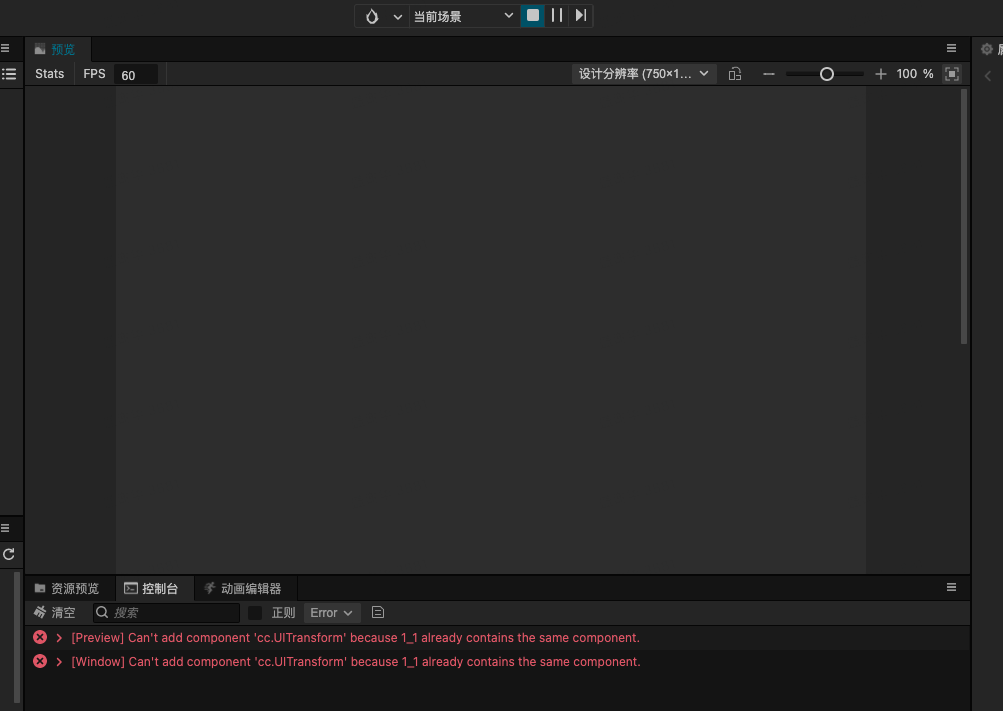Open the 当前场景 scene dropdown

point(463,16)
